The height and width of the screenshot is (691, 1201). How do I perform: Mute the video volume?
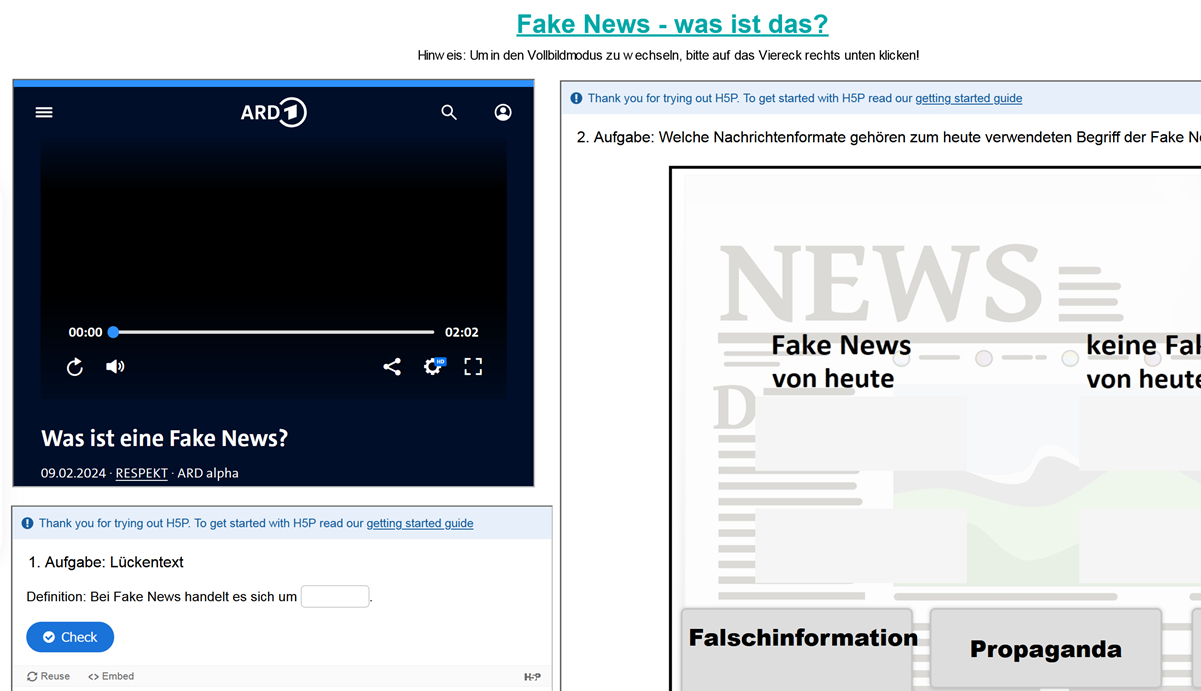click(115, 367)
